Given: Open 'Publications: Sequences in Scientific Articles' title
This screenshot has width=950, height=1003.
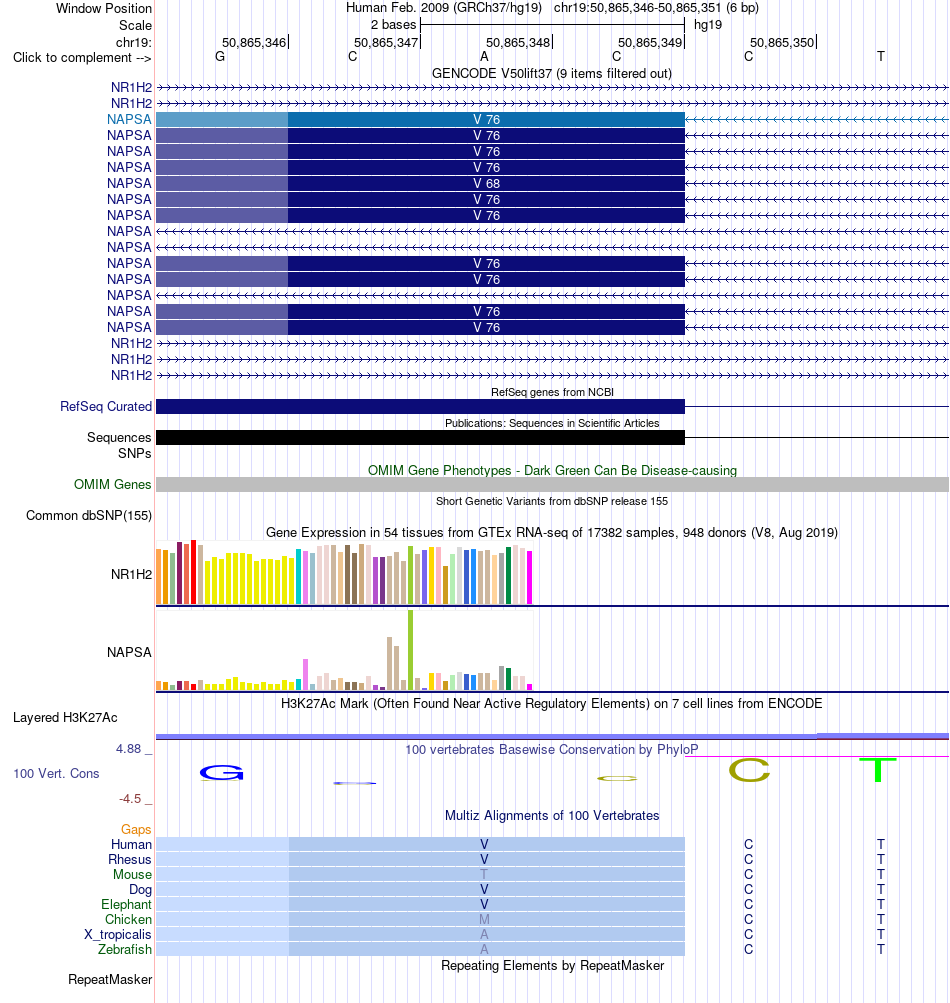Looking at the screenshot, I should click(552, 423).
